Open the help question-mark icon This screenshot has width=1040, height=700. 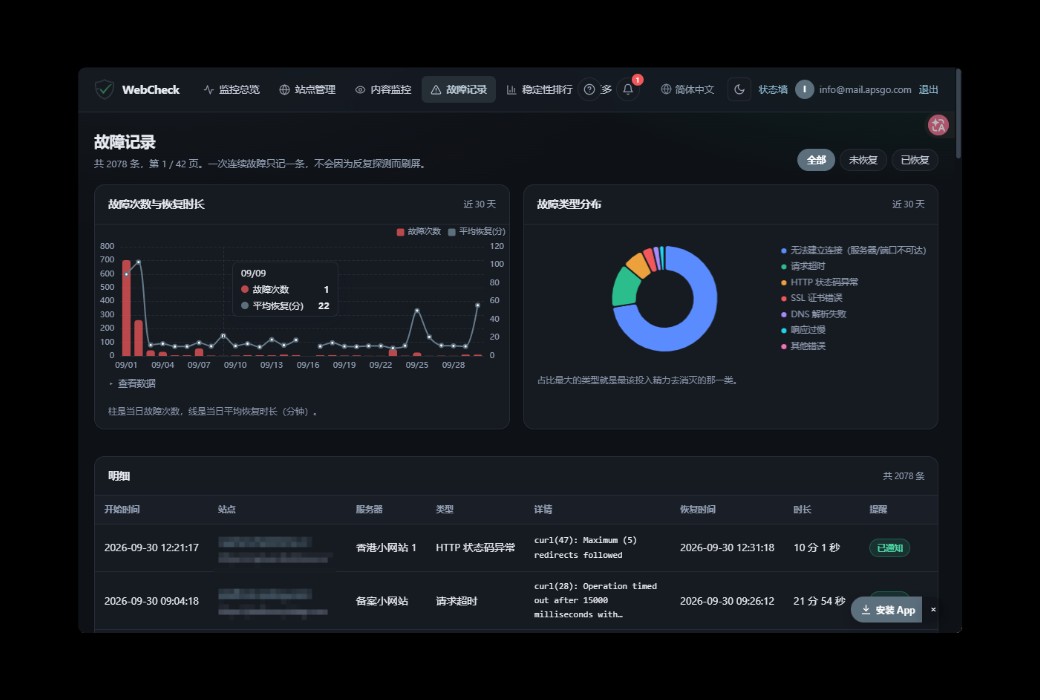589,90
